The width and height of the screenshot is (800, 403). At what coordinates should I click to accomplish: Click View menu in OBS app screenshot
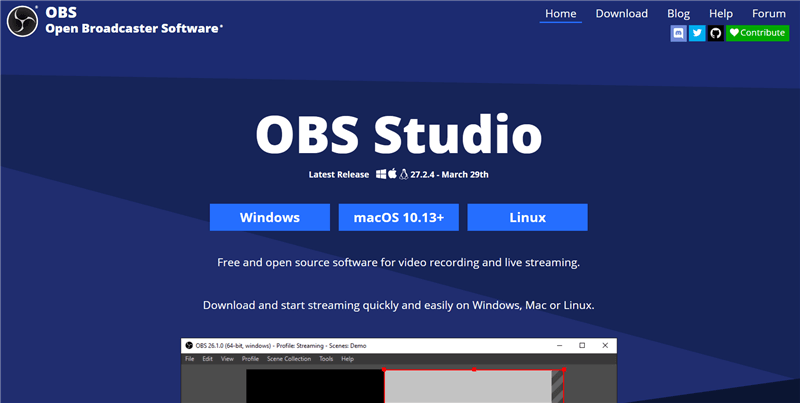(227, 359)
